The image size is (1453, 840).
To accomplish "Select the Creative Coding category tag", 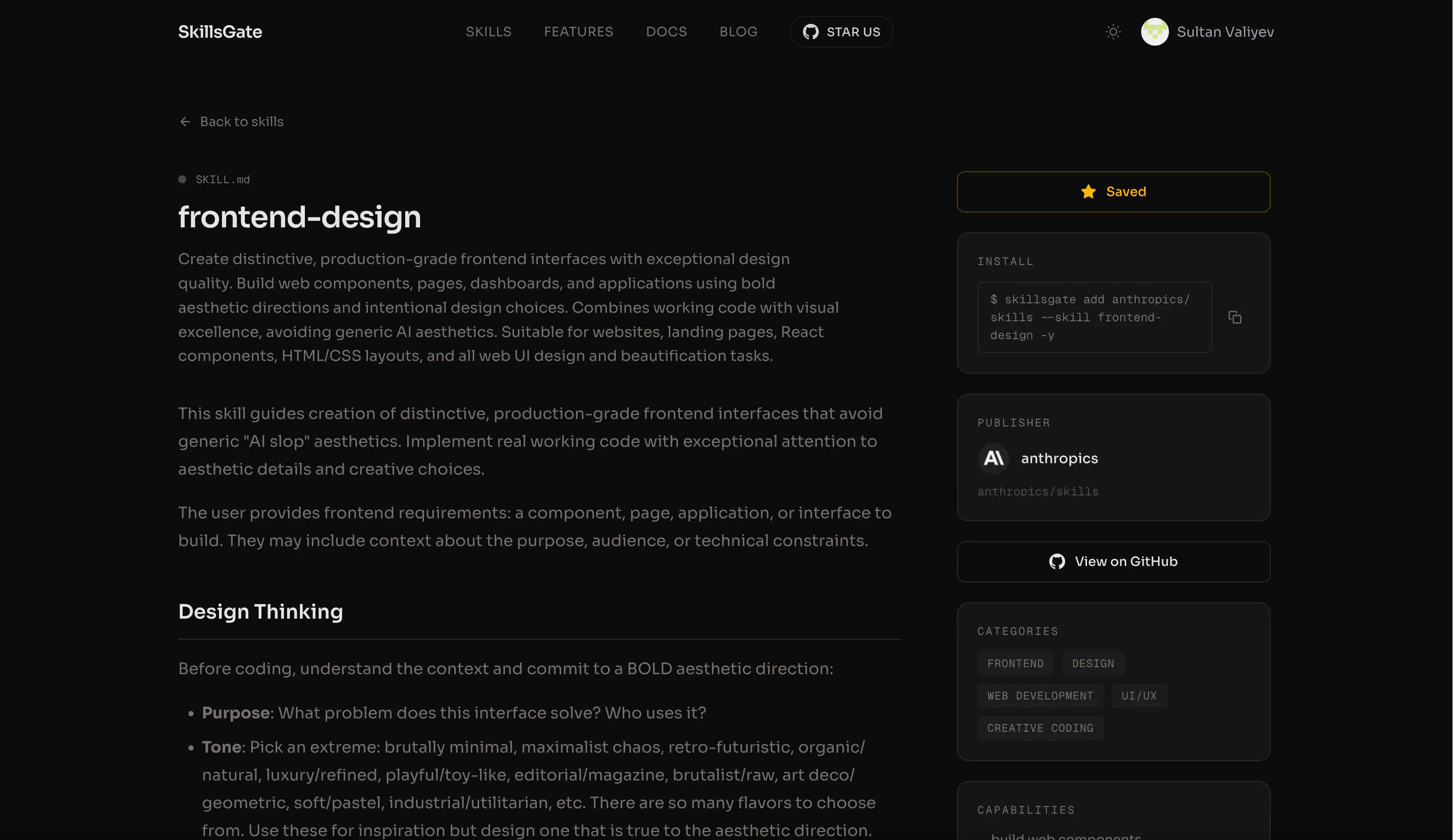I will (1040, 728).
